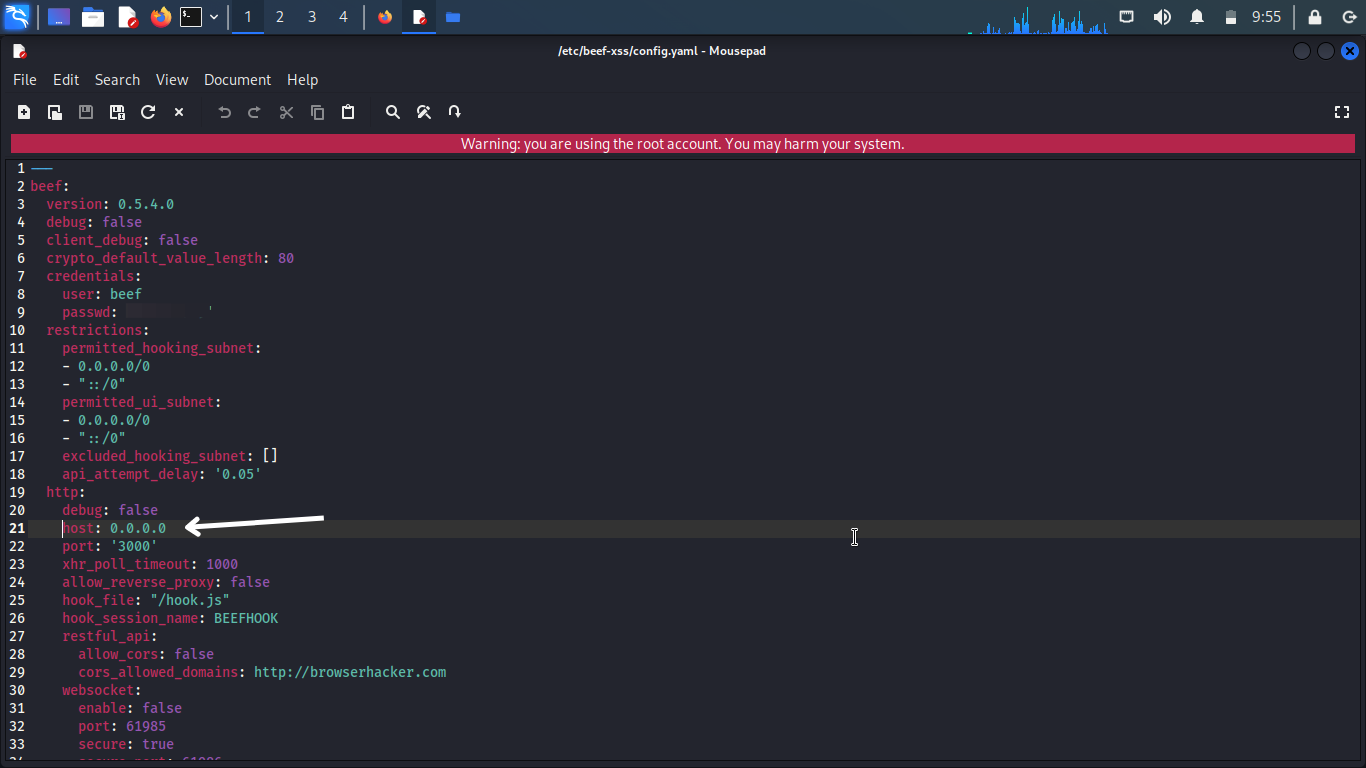The image size is (1366, 768).
Task: Launch Firefox from the taskbar
Action: pyautogui.click(x=161, y=17)
